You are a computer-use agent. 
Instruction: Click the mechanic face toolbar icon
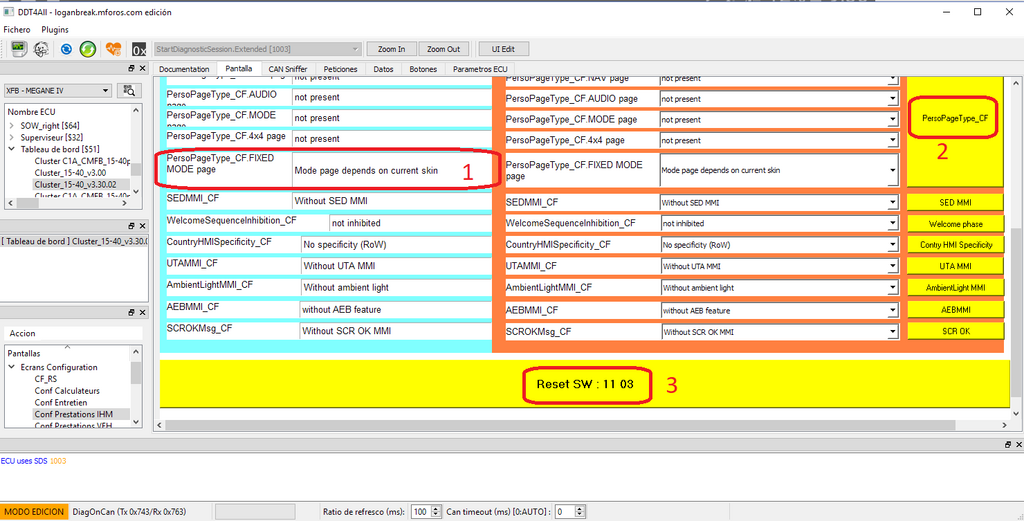pos(40,49)
